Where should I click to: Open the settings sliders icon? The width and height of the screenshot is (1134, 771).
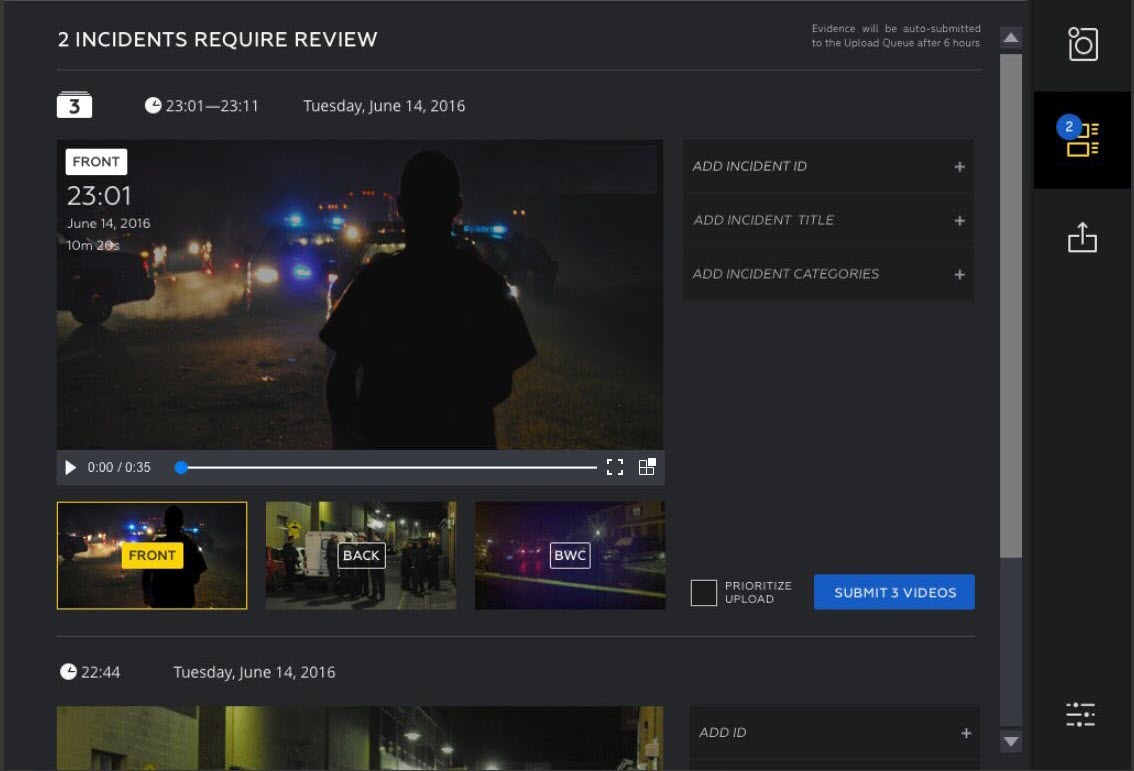point(1081,714)
